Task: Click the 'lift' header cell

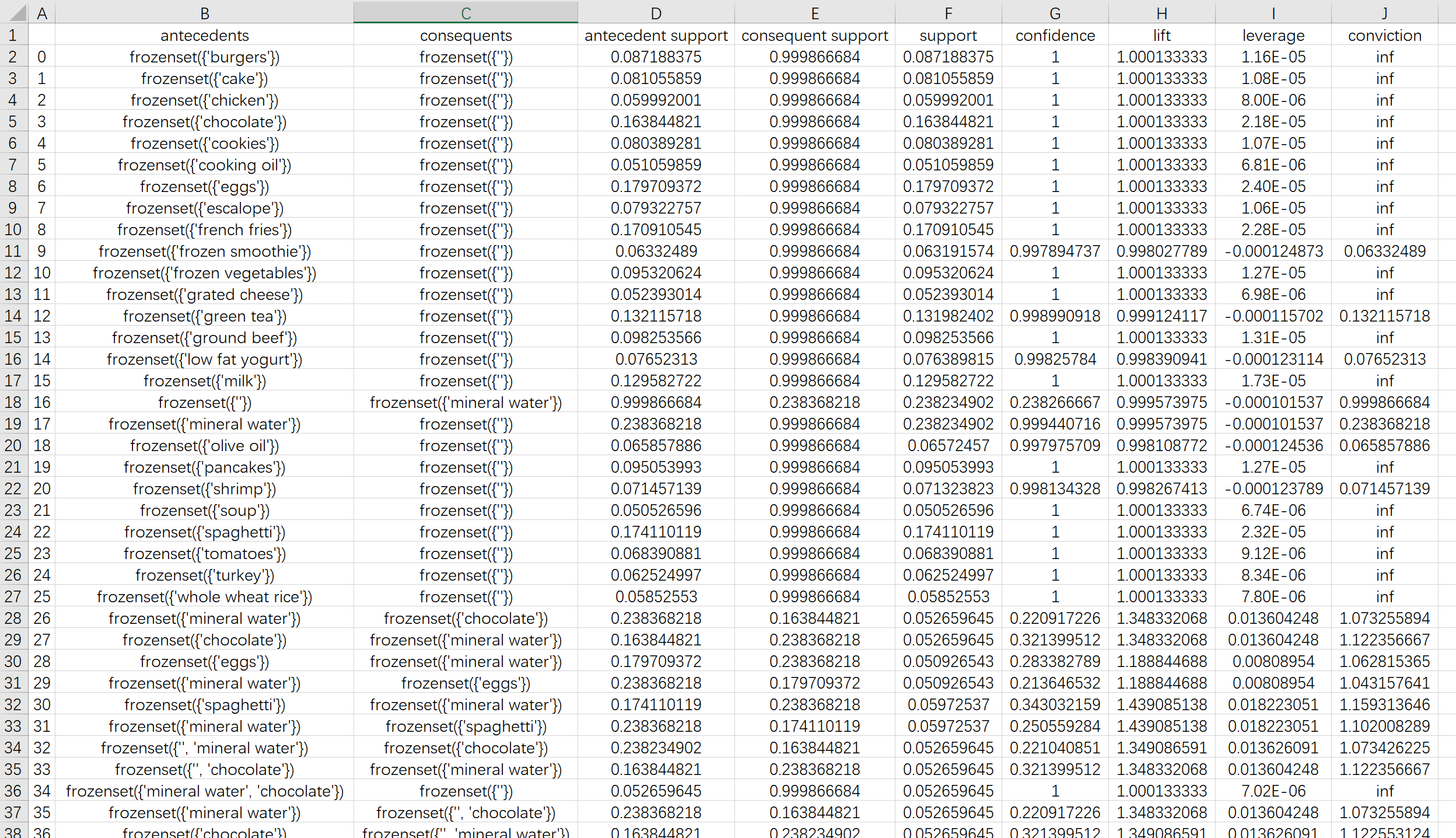Action: 1161,35
